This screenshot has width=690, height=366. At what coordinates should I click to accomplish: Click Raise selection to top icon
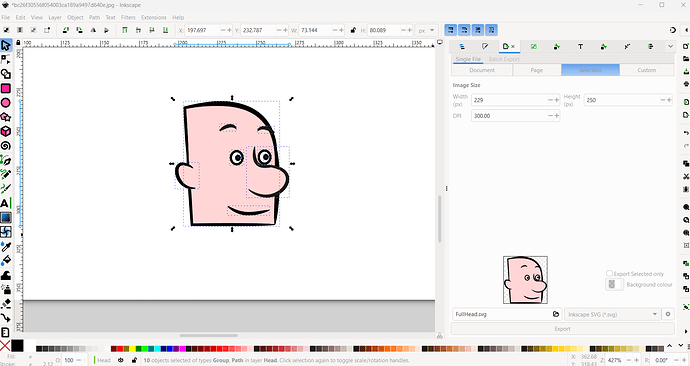pyautogui.click(x=125, y=30)
